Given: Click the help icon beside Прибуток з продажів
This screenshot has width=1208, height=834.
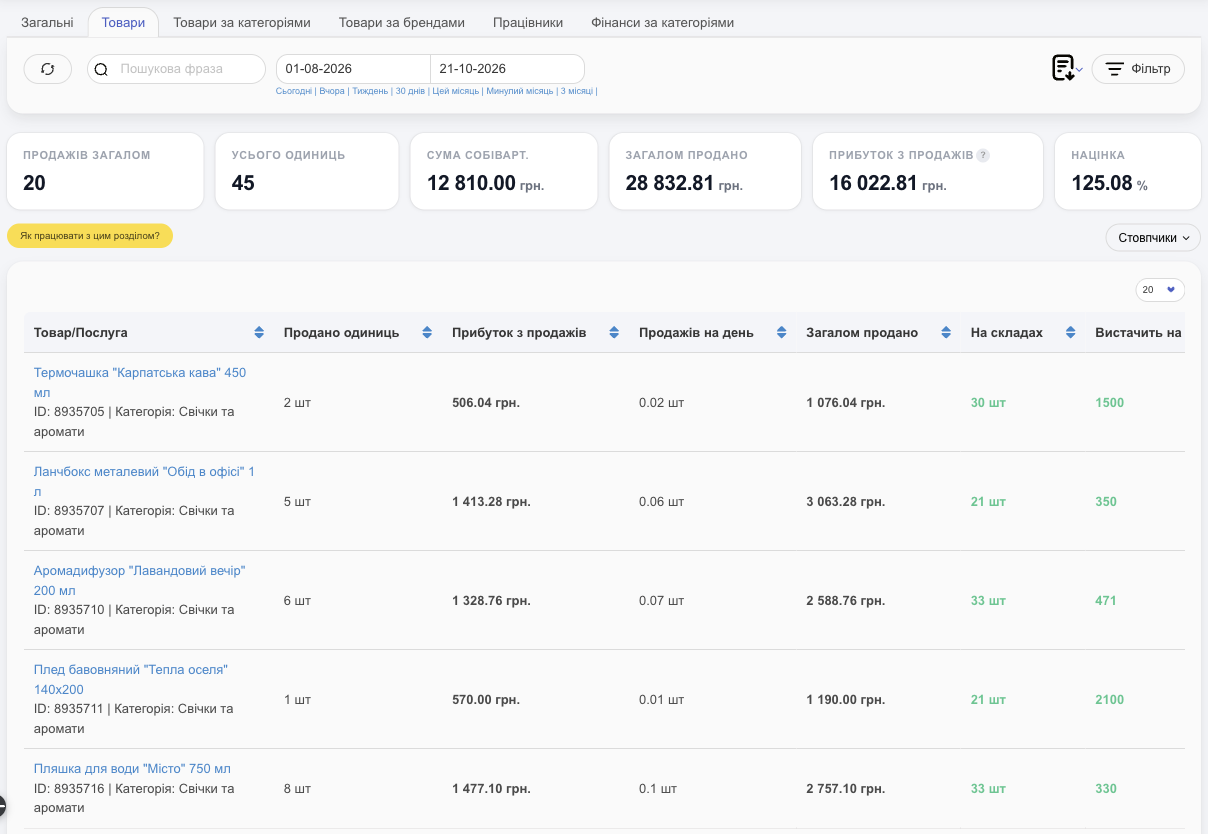Looking at the screenshot, I should click(983, 156).
